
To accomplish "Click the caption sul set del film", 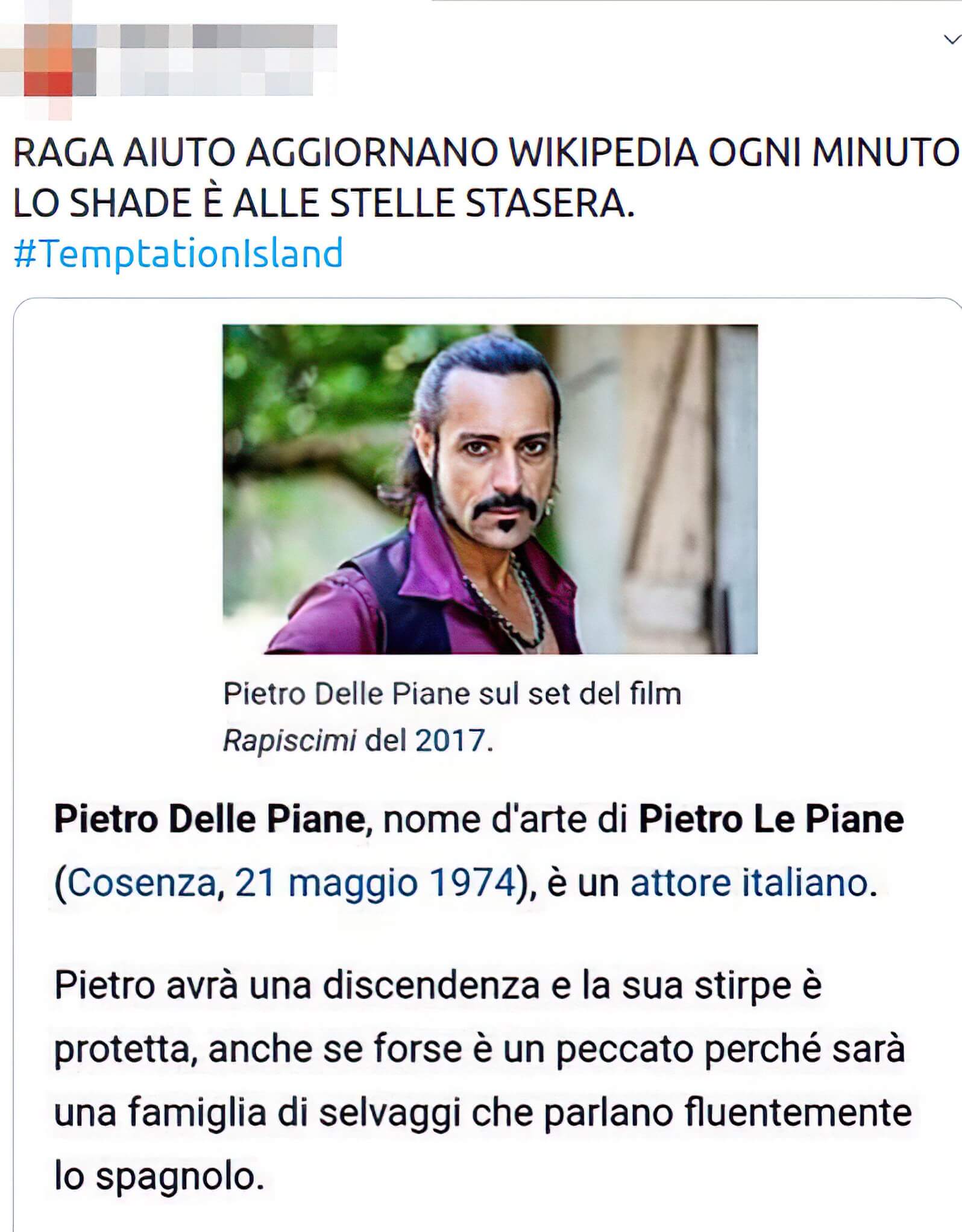I will 580,694.
